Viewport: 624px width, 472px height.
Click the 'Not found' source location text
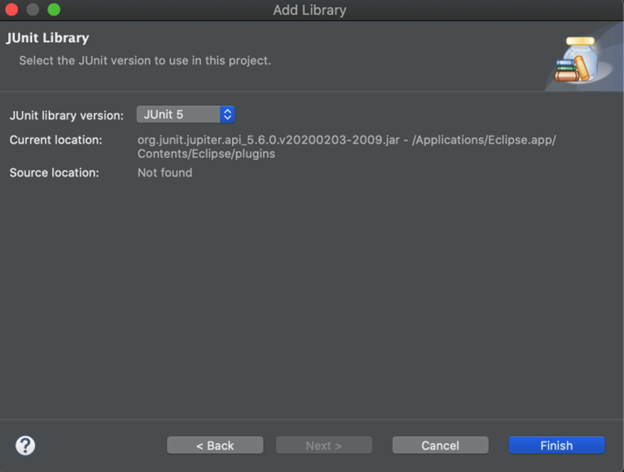[x=165, y=173]
